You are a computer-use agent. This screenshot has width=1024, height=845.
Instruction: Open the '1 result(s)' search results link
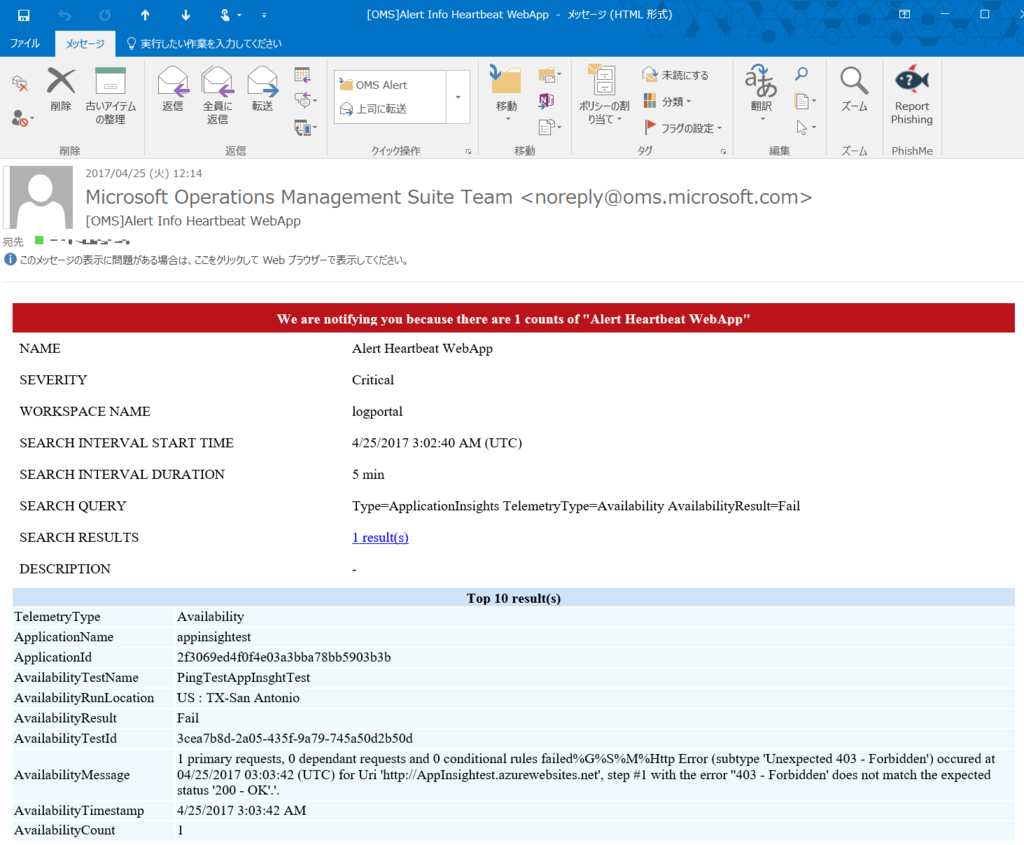(380, 537)
